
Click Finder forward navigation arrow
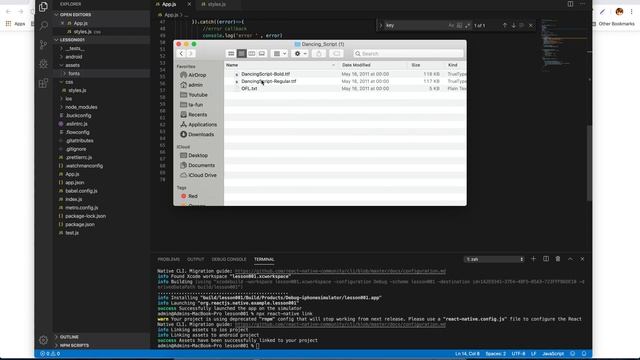(x=190, y=53)
